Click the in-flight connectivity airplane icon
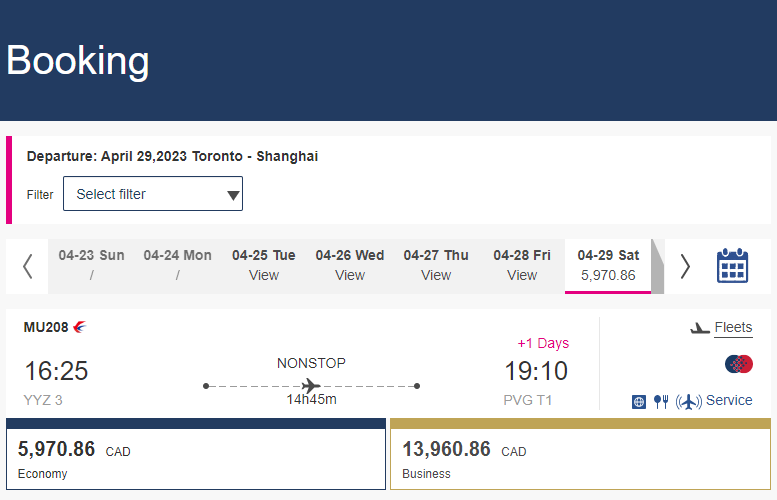Image resolution: width=777 pixels, height=500 pixels. tap(688, 401)
